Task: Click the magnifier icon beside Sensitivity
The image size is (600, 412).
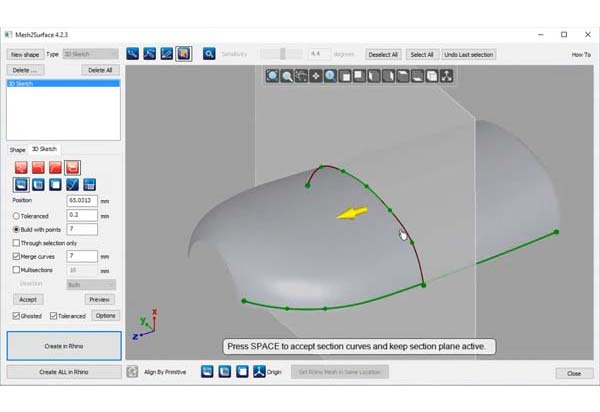Action: point(209,54)
